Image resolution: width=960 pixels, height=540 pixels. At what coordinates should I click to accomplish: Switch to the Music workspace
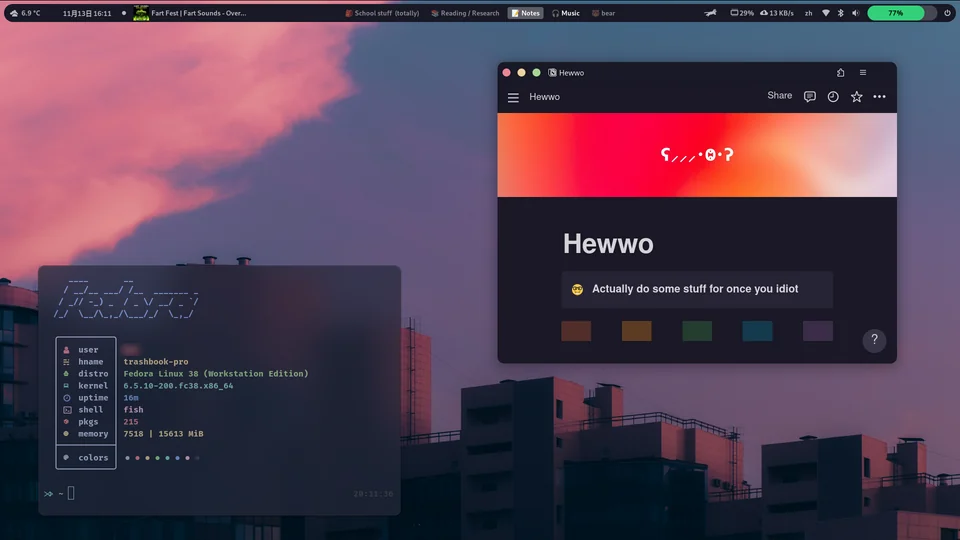[x=566, y=13]
